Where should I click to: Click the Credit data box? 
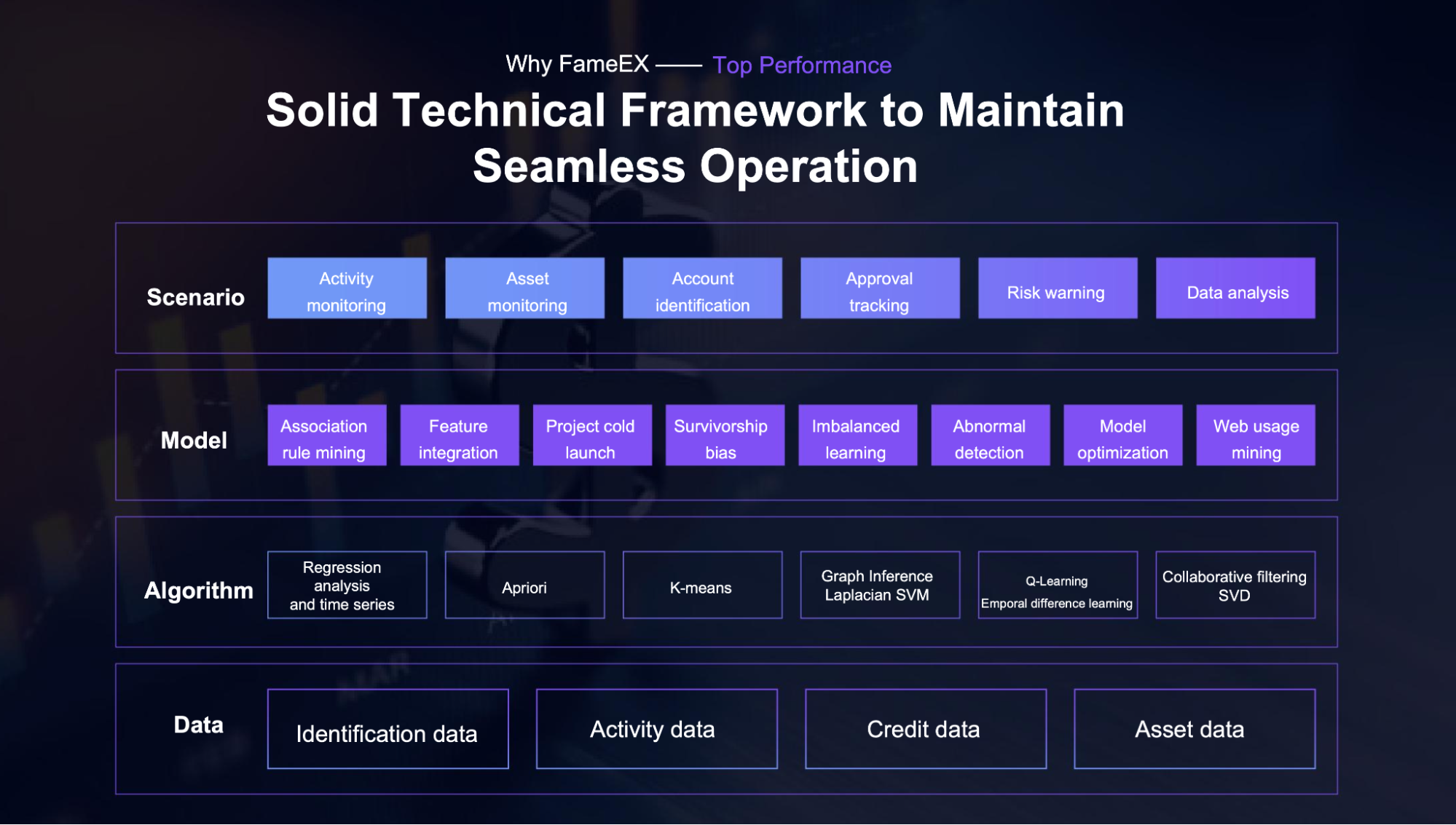[925, 729]
